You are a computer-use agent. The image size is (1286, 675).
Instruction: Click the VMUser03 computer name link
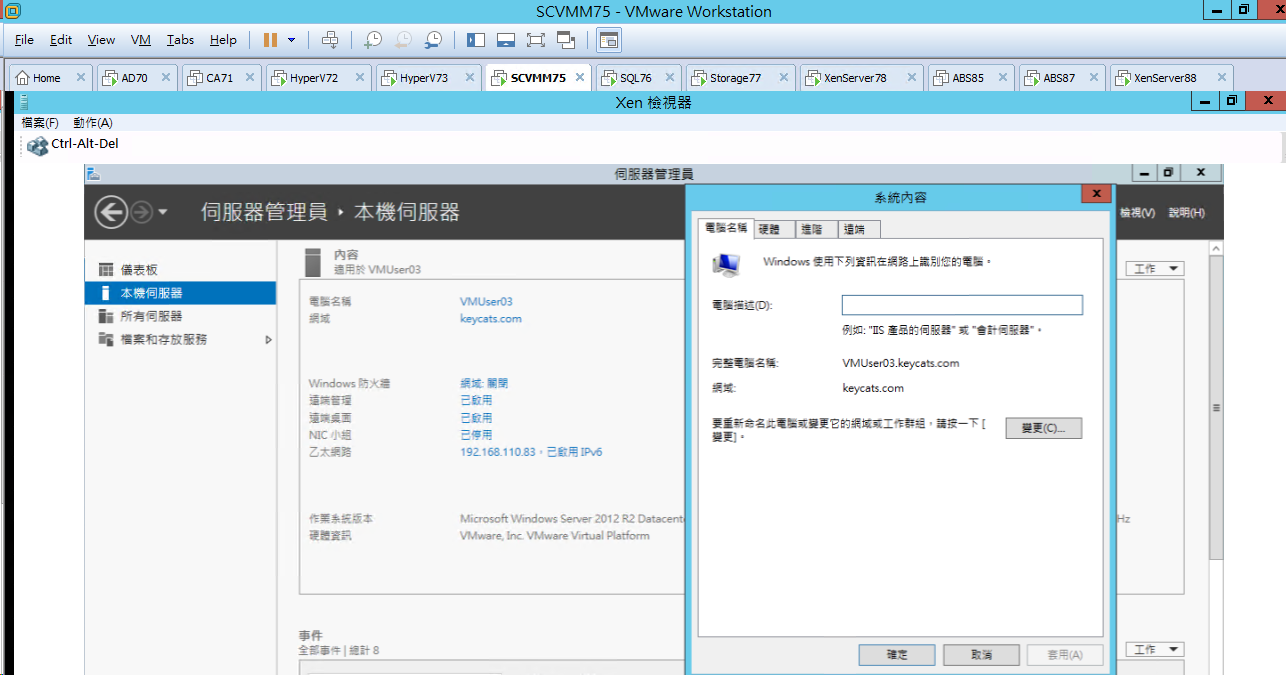click(486, 301)
